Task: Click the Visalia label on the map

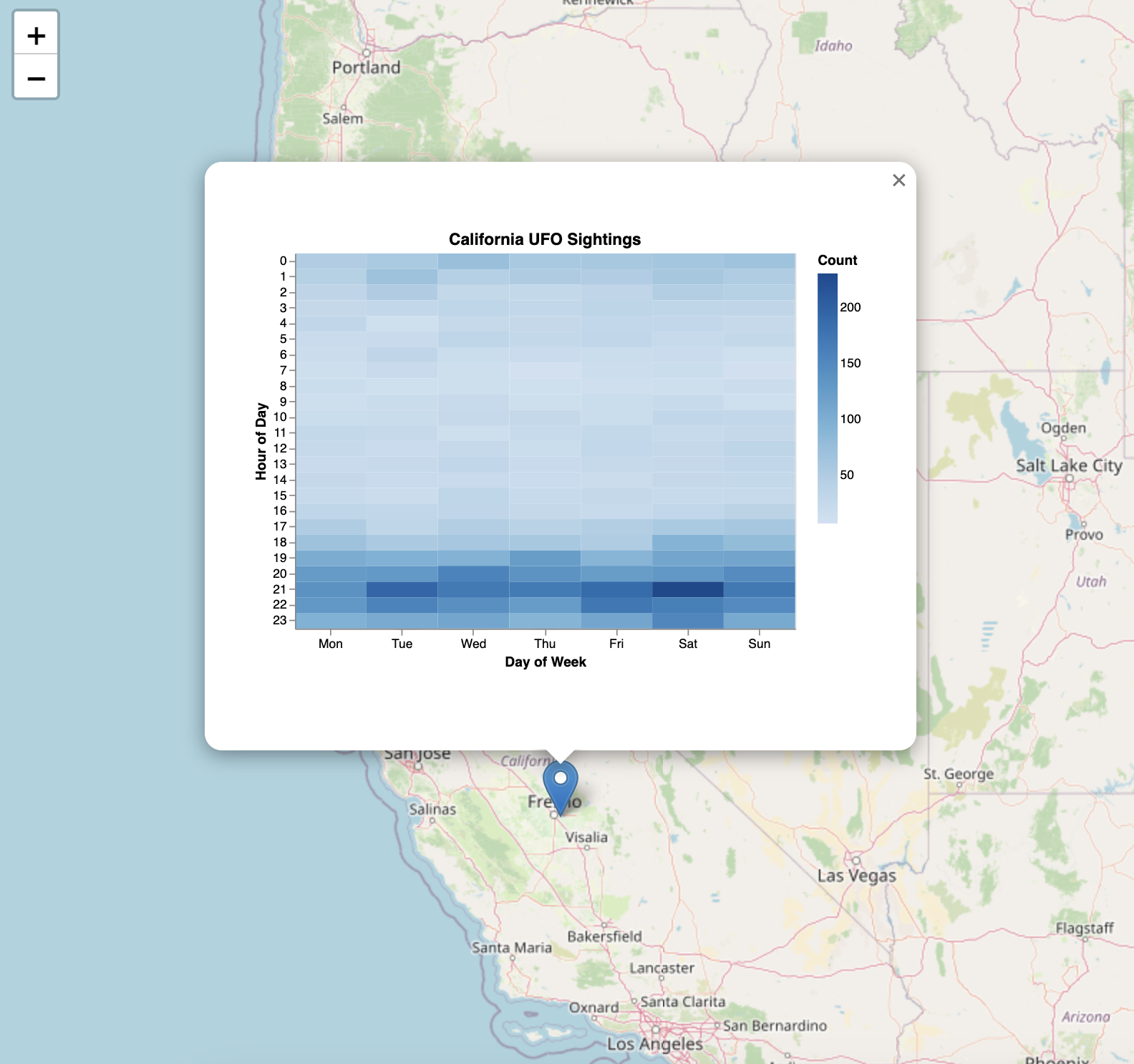Action: click(586, 837)
